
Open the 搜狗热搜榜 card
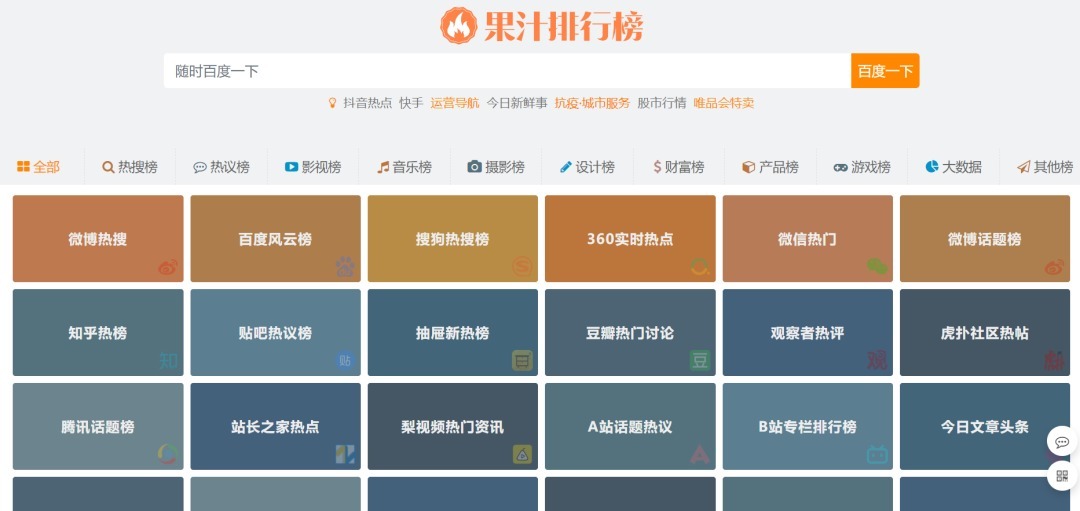click(x=453, y=238)
